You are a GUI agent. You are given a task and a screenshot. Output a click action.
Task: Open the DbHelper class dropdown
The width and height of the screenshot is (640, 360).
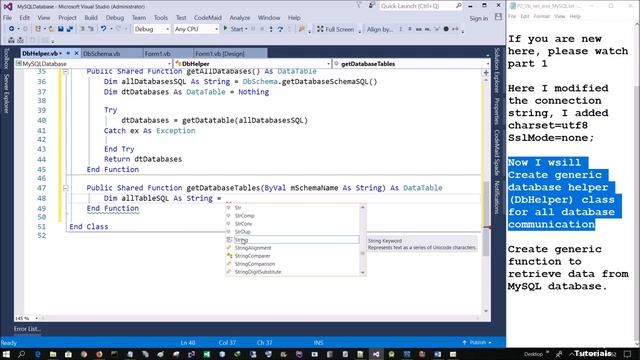point(252,64)
